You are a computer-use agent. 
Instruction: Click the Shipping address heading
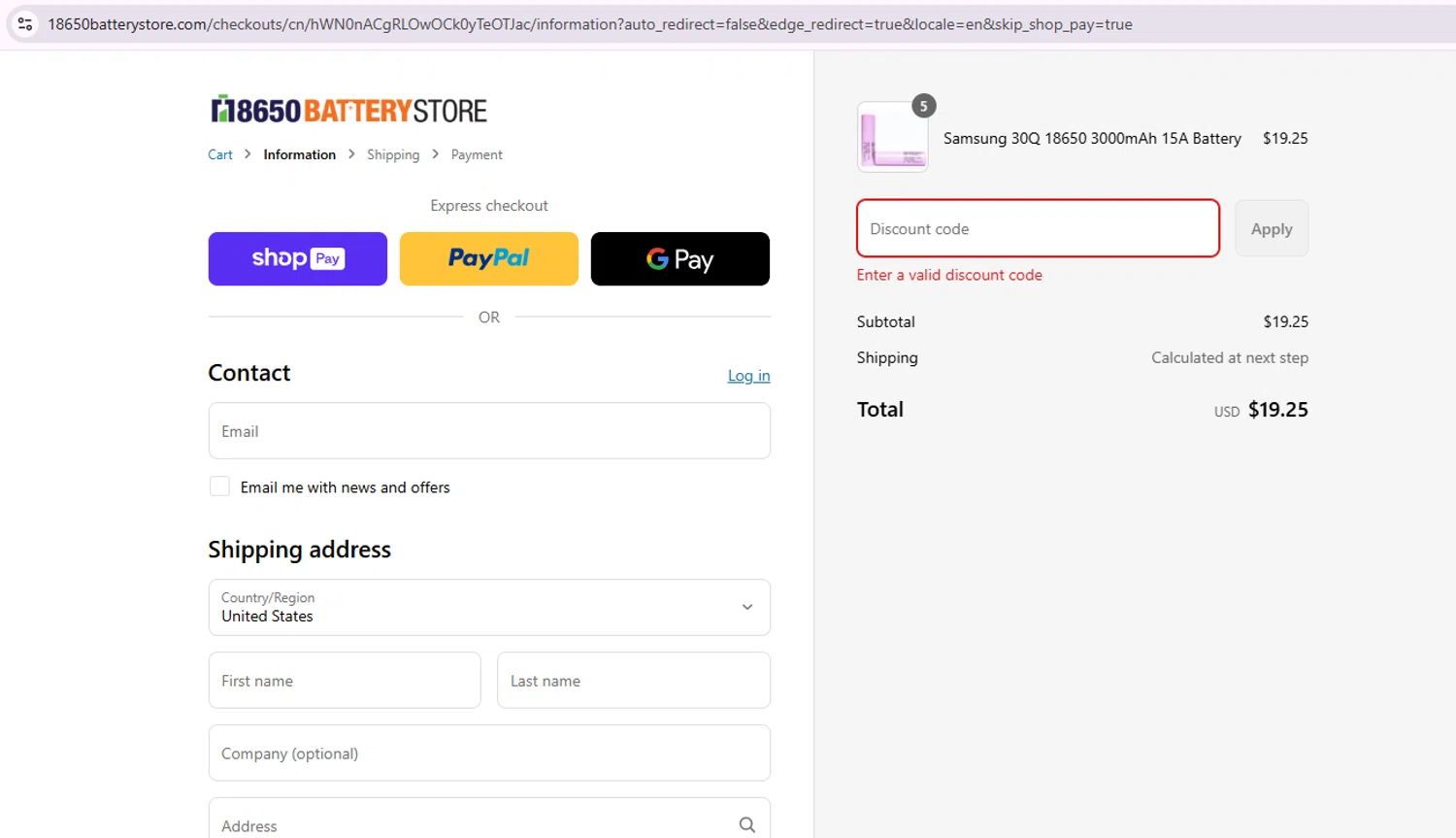(300, 550)
